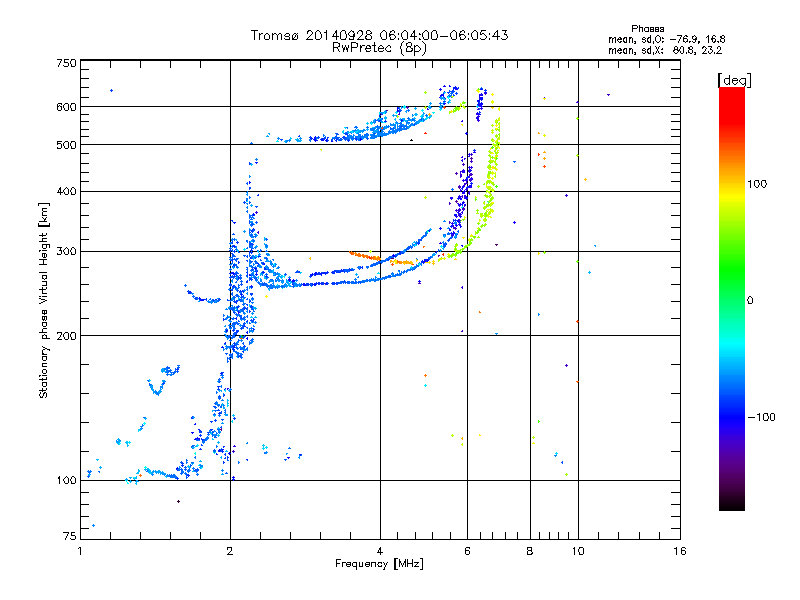Click the x-axis tick label '10'
The width and height of the screenshot is (800, 600).
coord(578,551)
